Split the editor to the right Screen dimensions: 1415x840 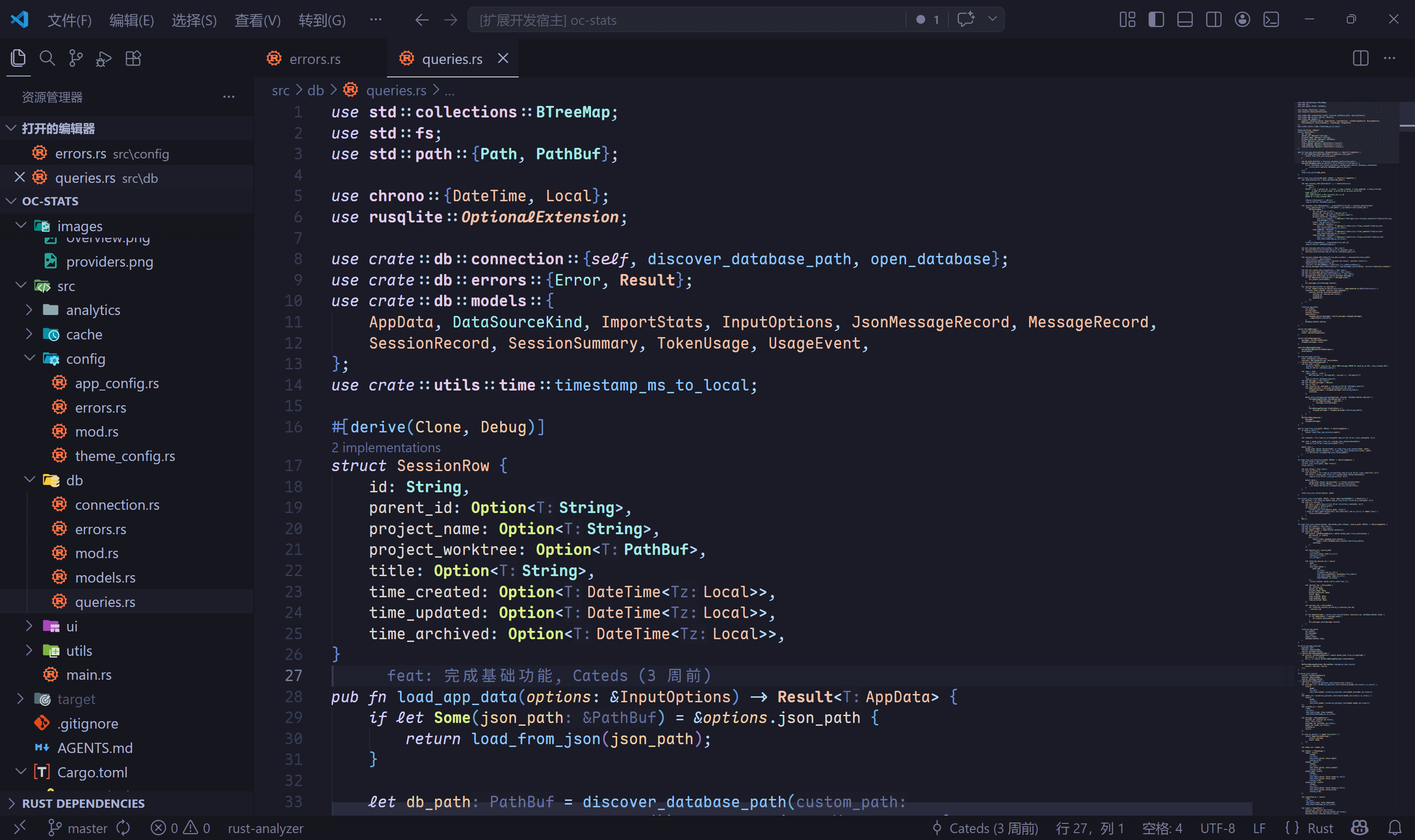click(x=1360, y=58)
